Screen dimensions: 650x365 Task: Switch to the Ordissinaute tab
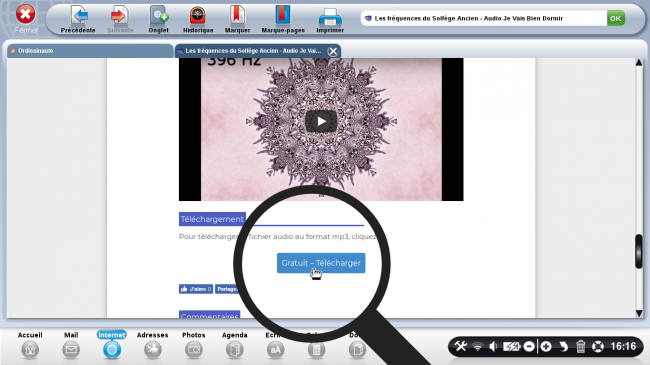90,51
